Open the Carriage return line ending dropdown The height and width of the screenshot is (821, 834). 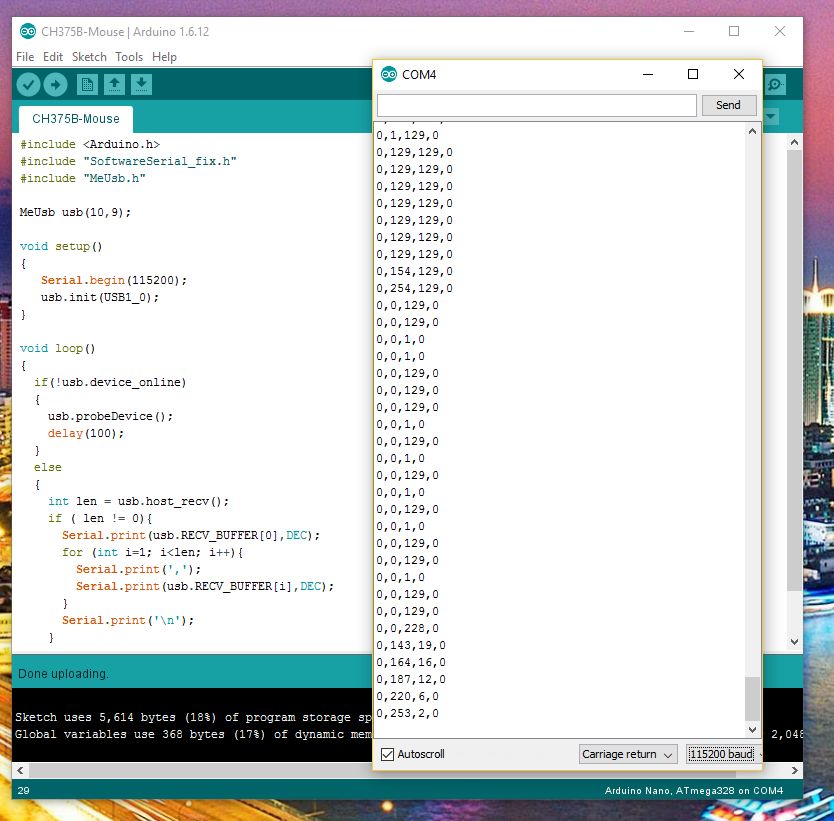pyautogui.click(x=628, y=754)
